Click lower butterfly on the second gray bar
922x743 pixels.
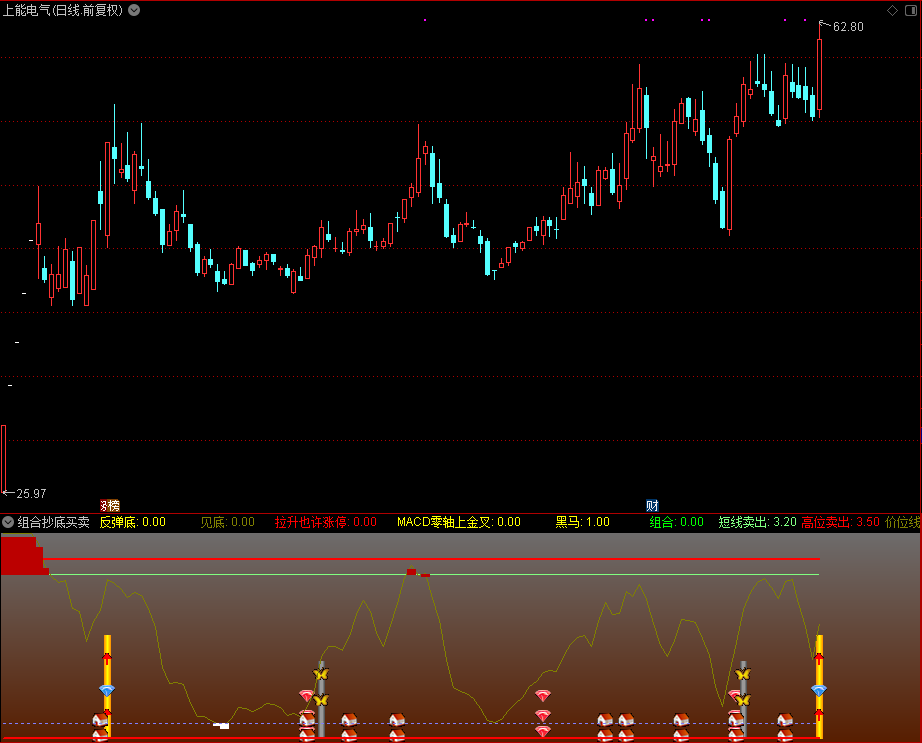click(x=743, y=700)
